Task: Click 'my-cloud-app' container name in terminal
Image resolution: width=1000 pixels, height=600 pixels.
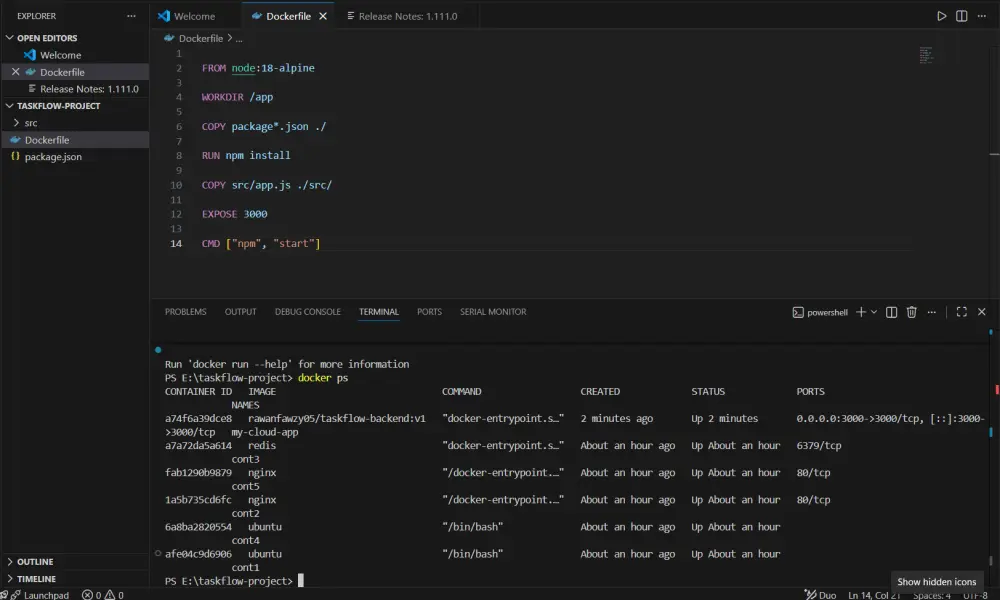Action: pos(265,432)
